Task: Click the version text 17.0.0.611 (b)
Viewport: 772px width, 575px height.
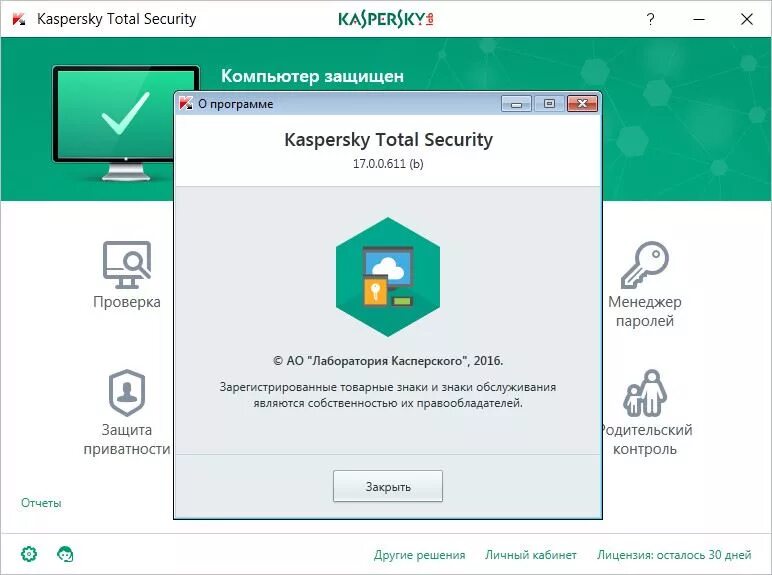Action: tap(388, 163)
